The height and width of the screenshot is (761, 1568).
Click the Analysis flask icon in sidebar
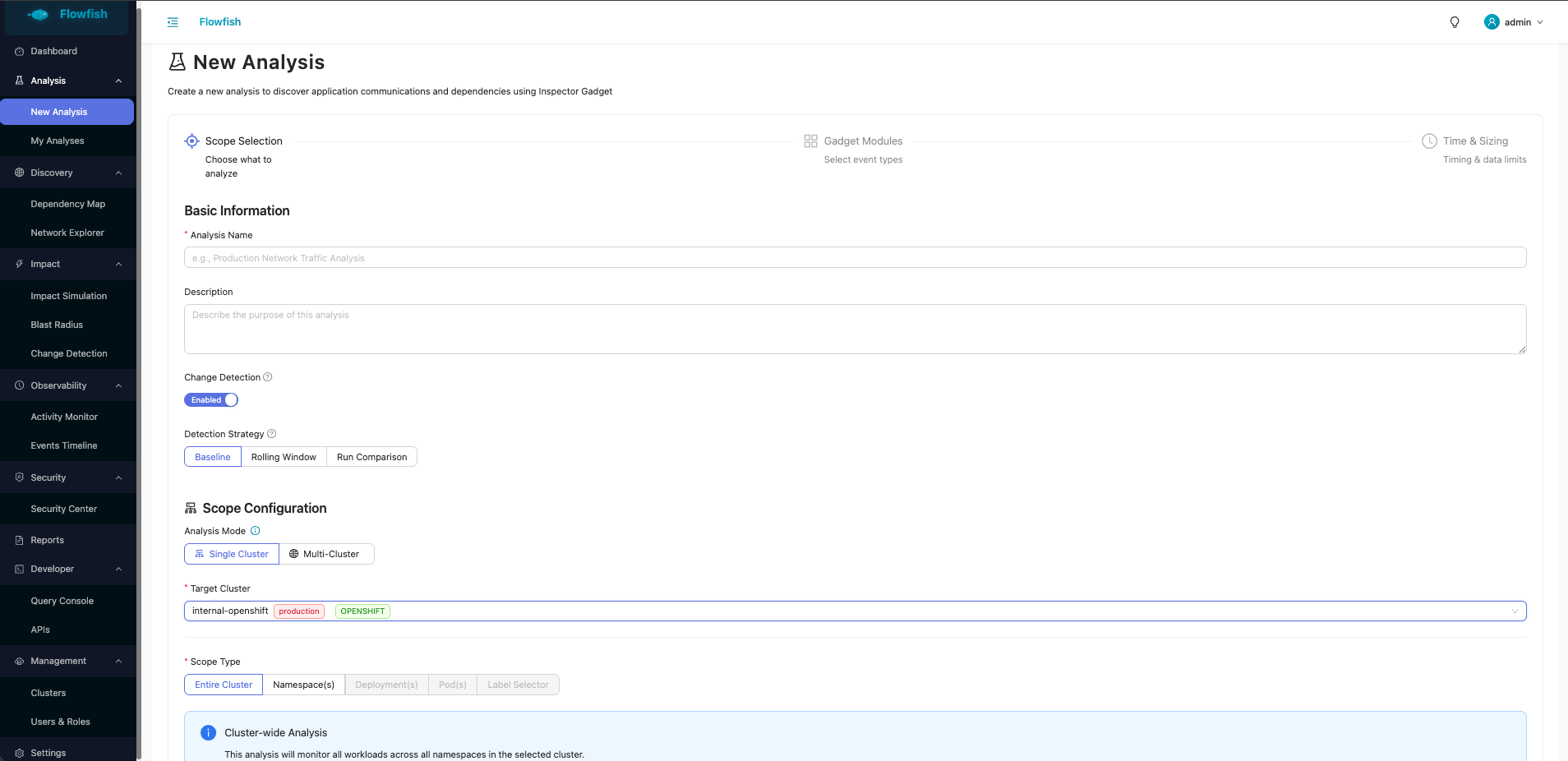[20, 81]
